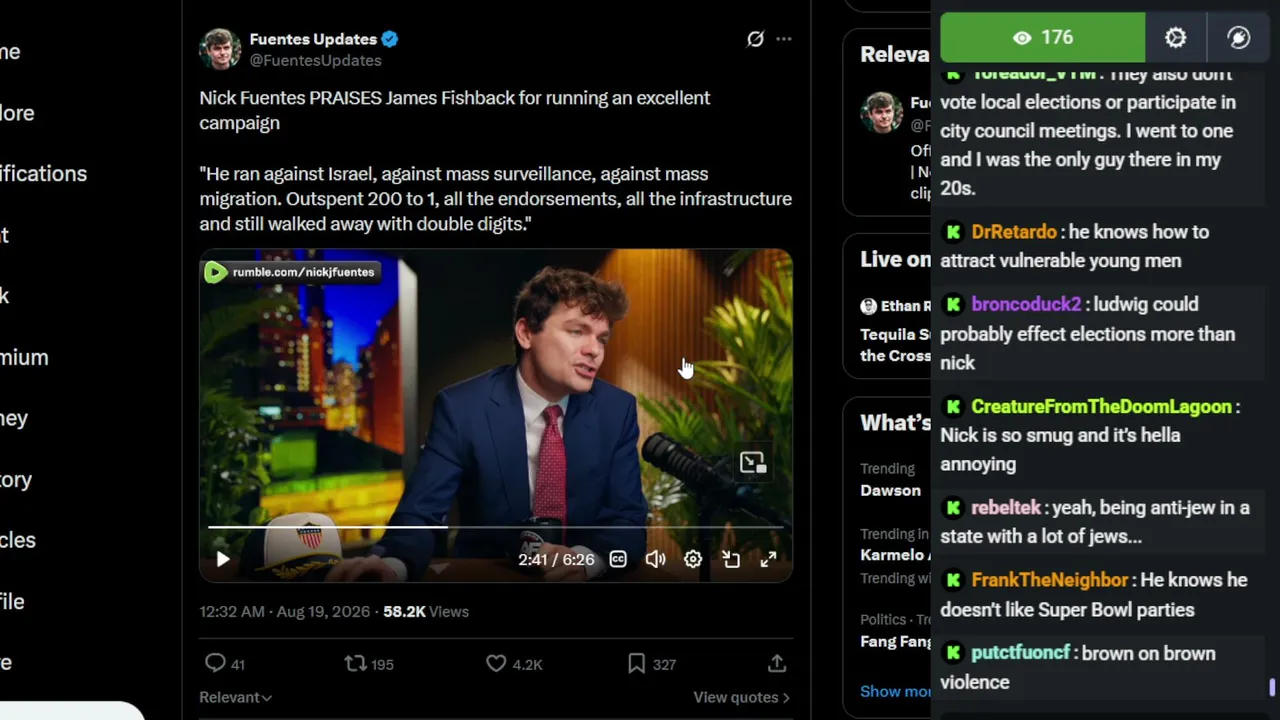Mute the video using the speaker icon
The image size is (1280, 720).
[x=655, y=559]
